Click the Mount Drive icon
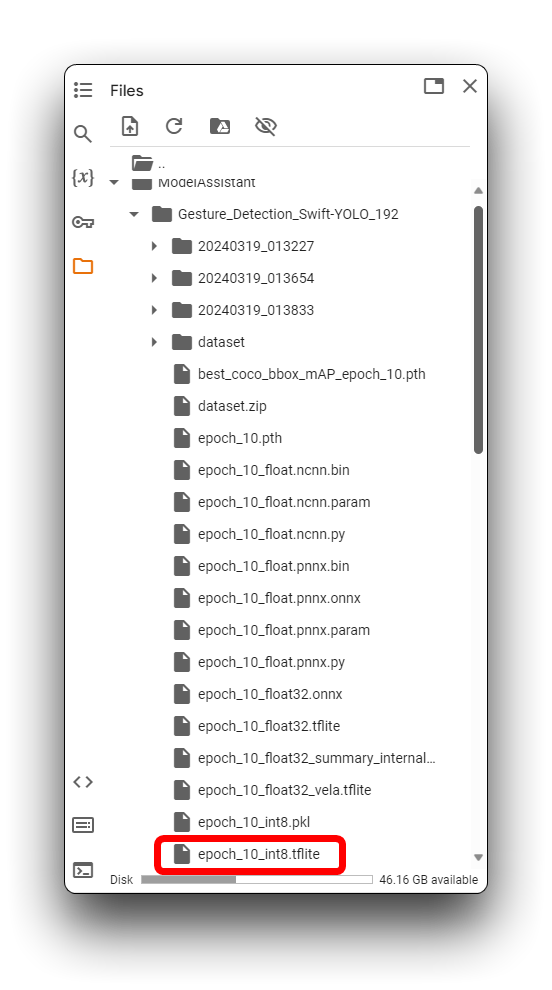This screenshot has width=552, height=990. pos(220,126)
